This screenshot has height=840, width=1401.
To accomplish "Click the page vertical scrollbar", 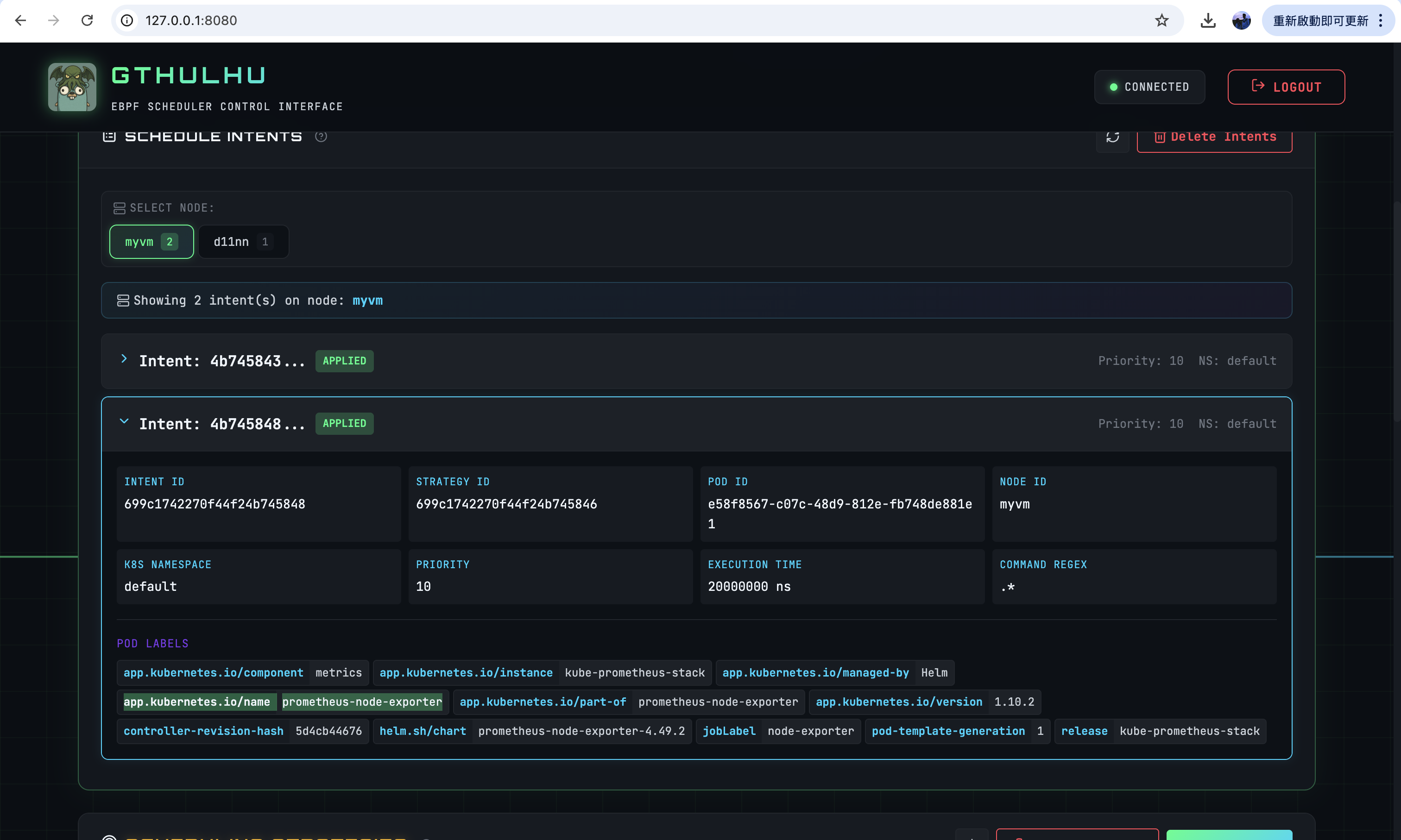I will [1396, 311].
